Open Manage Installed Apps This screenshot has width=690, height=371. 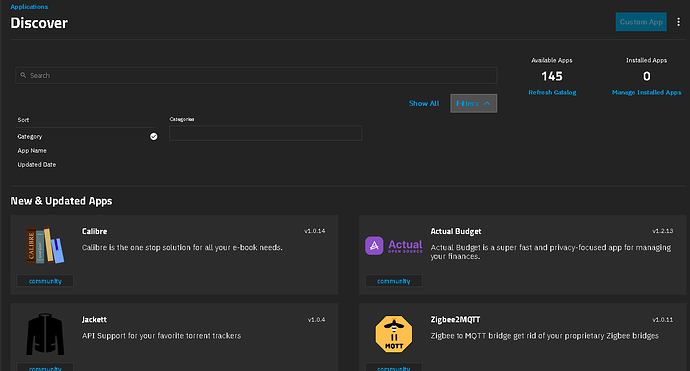(646, 92)
